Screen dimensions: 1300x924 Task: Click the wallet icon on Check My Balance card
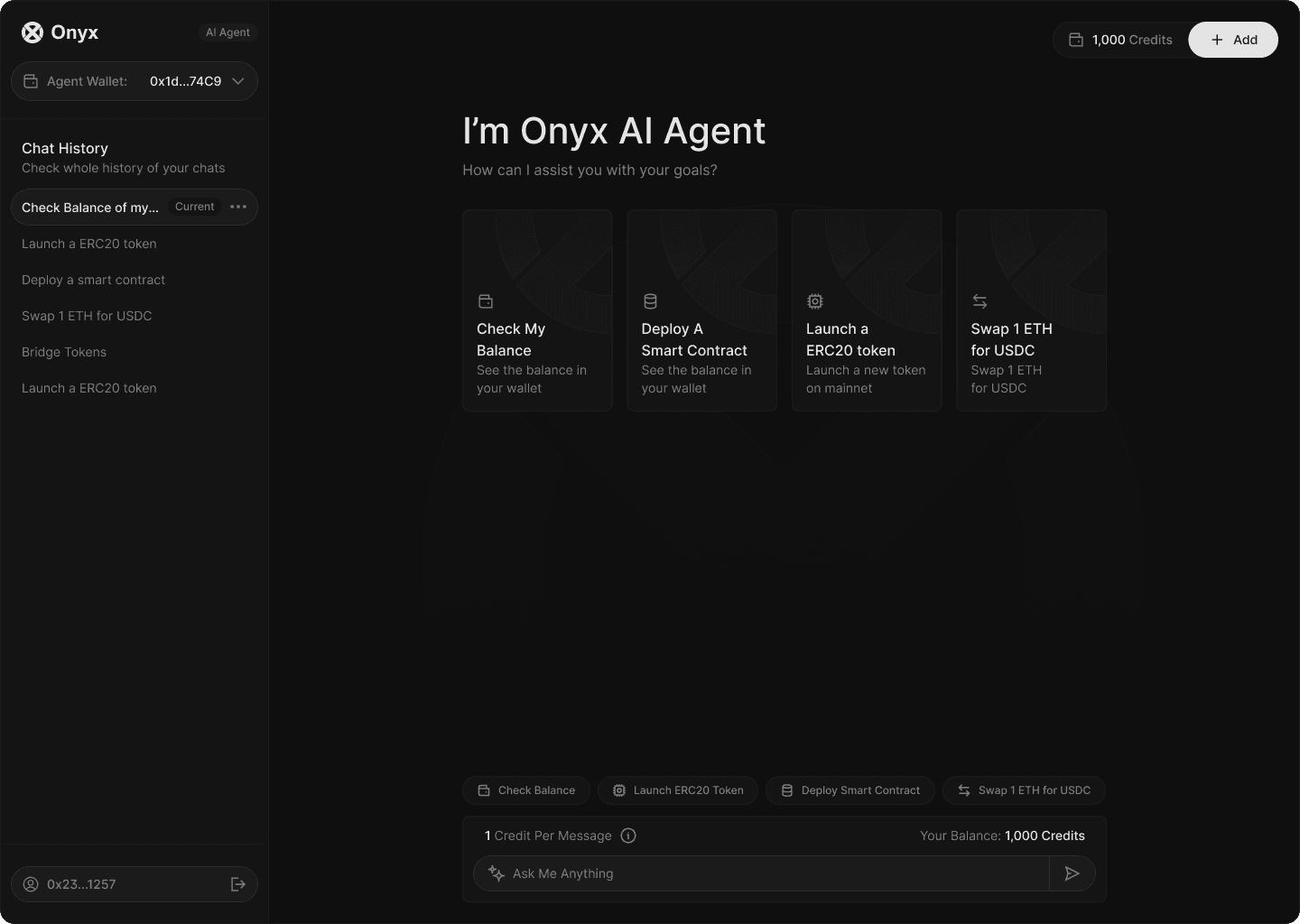tap(486, 300)
